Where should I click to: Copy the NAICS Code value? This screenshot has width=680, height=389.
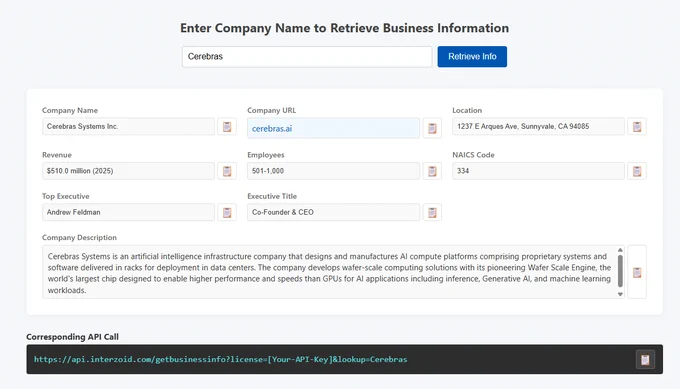(x=637, y=171)
